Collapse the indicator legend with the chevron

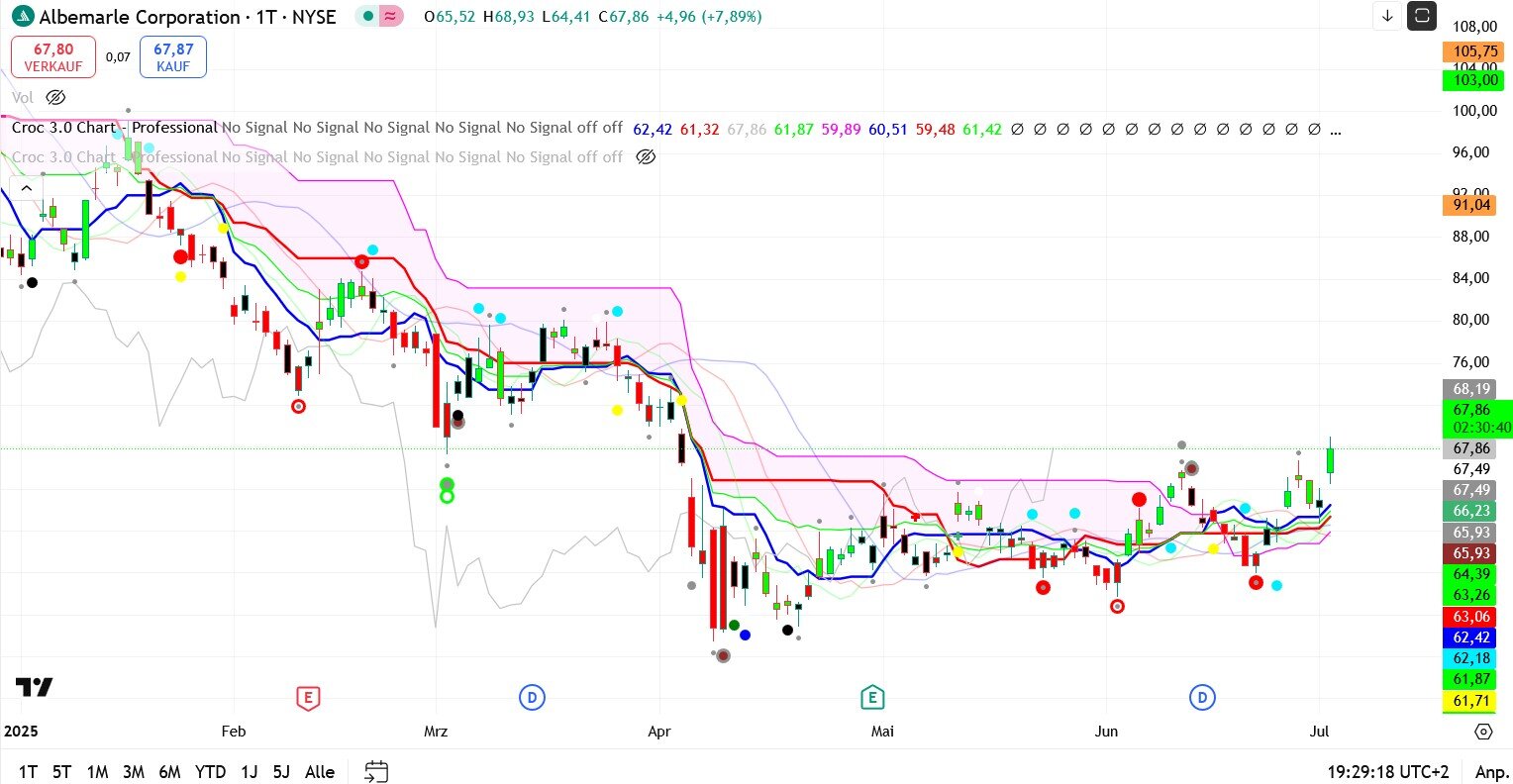(x=26, y=188)
